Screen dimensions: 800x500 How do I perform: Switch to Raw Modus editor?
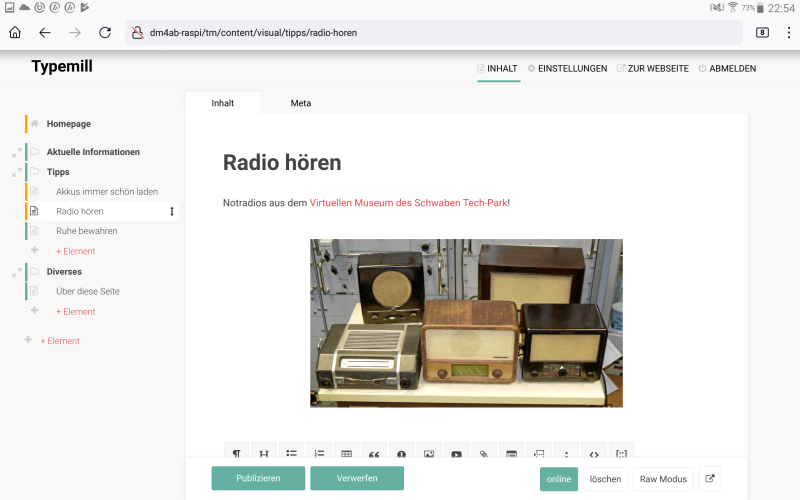click(x=663, y=479)
